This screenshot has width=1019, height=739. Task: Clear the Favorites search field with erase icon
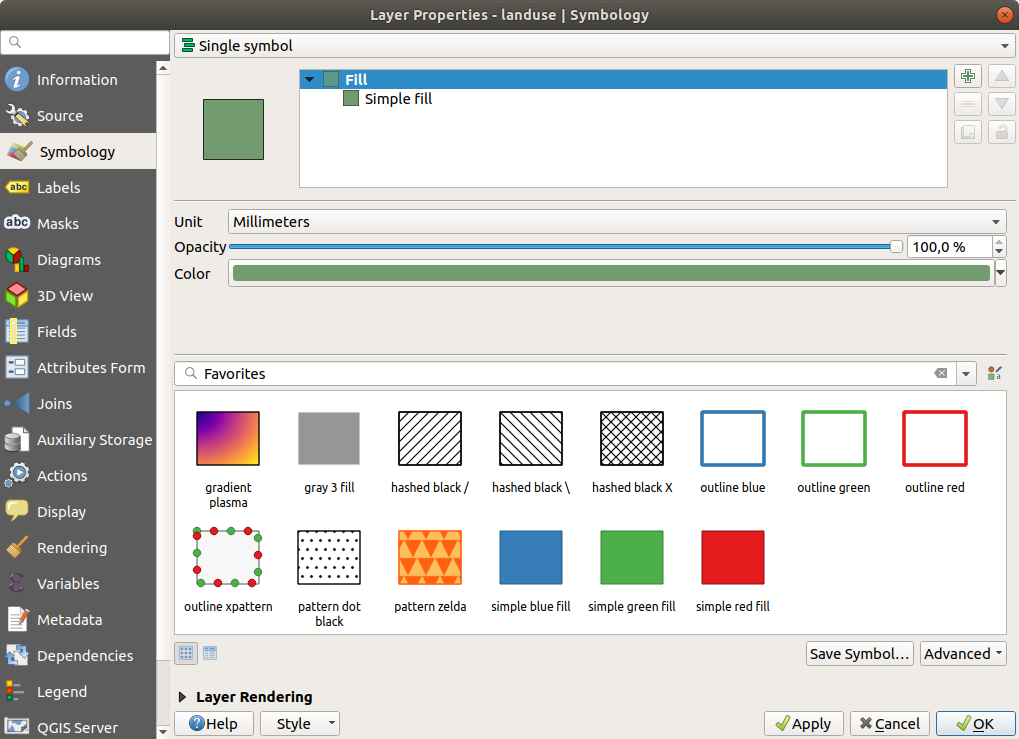(941, 373)
